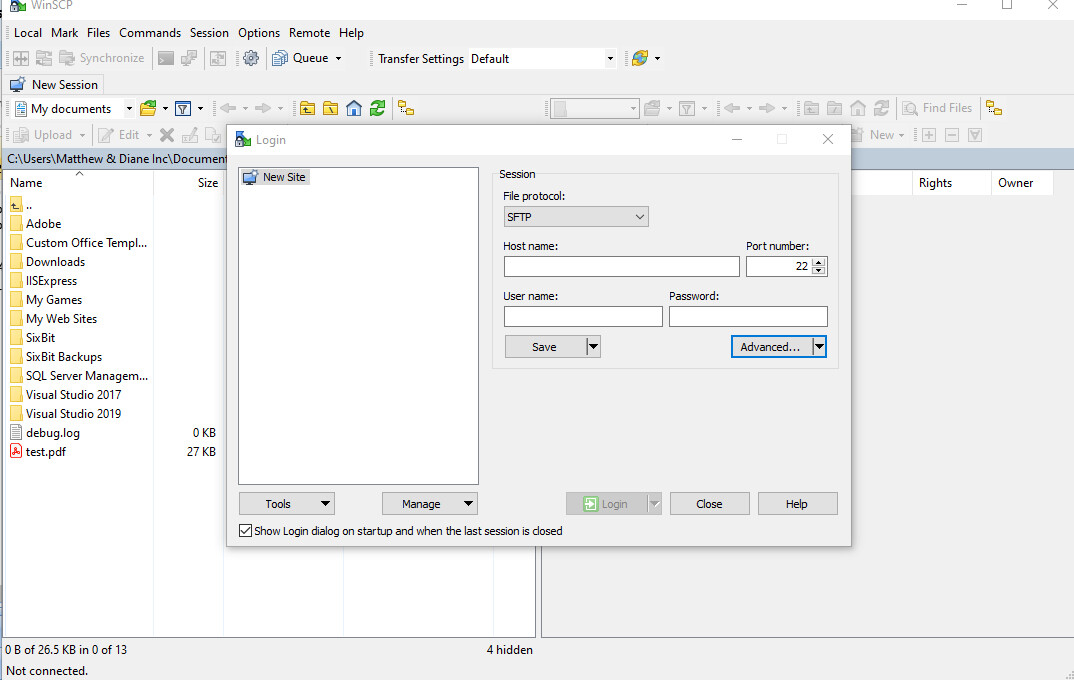The image size is (1074, 680).
Task: Open the Session menu
Action: 209,33
